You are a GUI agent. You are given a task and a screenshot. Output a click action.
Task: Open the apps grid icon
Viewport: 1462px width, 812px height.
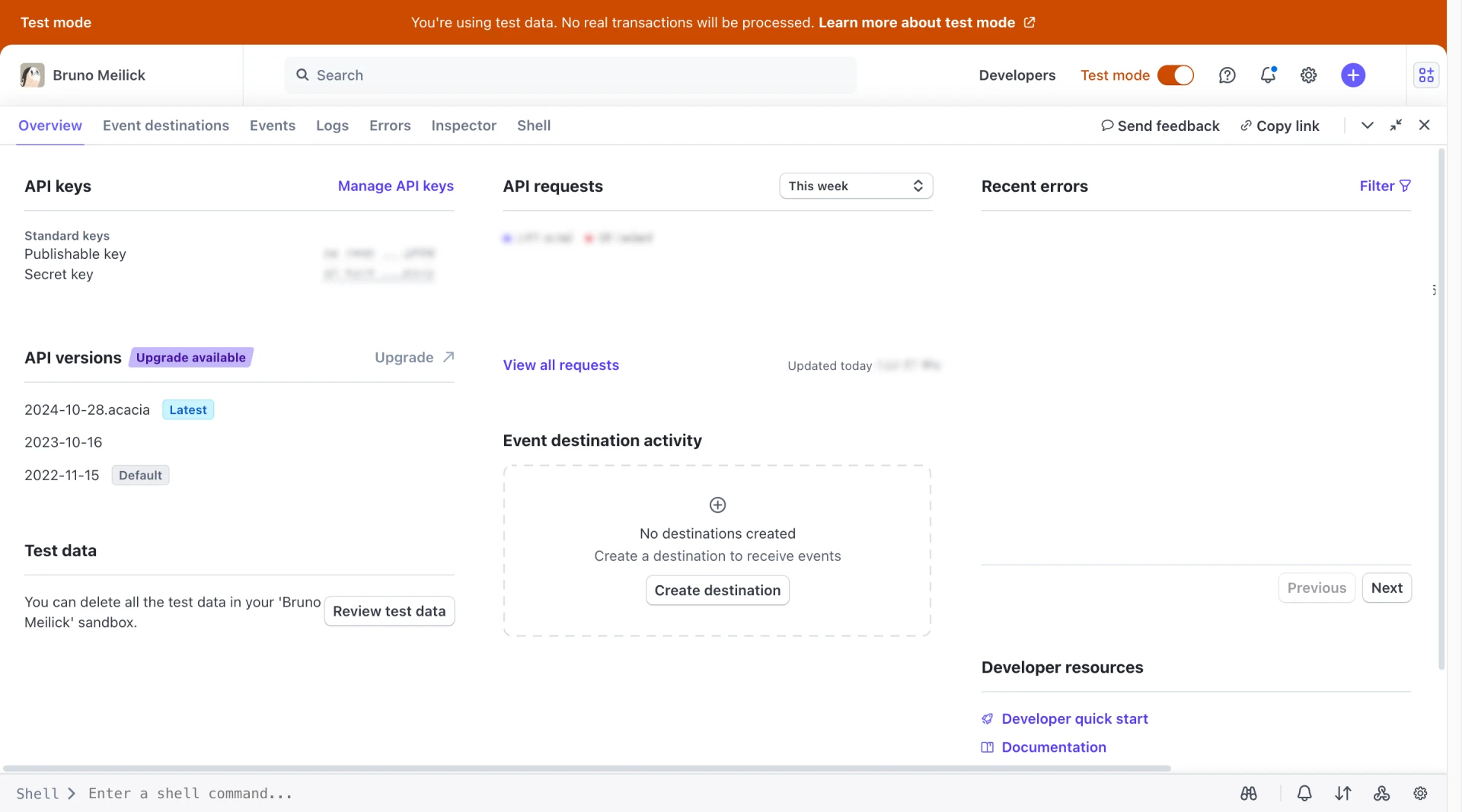pos(1425,75)
